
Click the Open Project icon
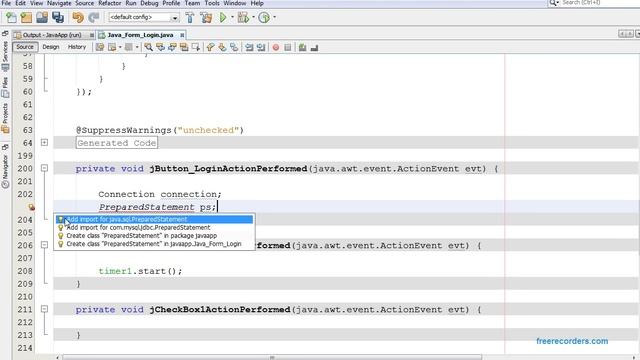(42, 18)
